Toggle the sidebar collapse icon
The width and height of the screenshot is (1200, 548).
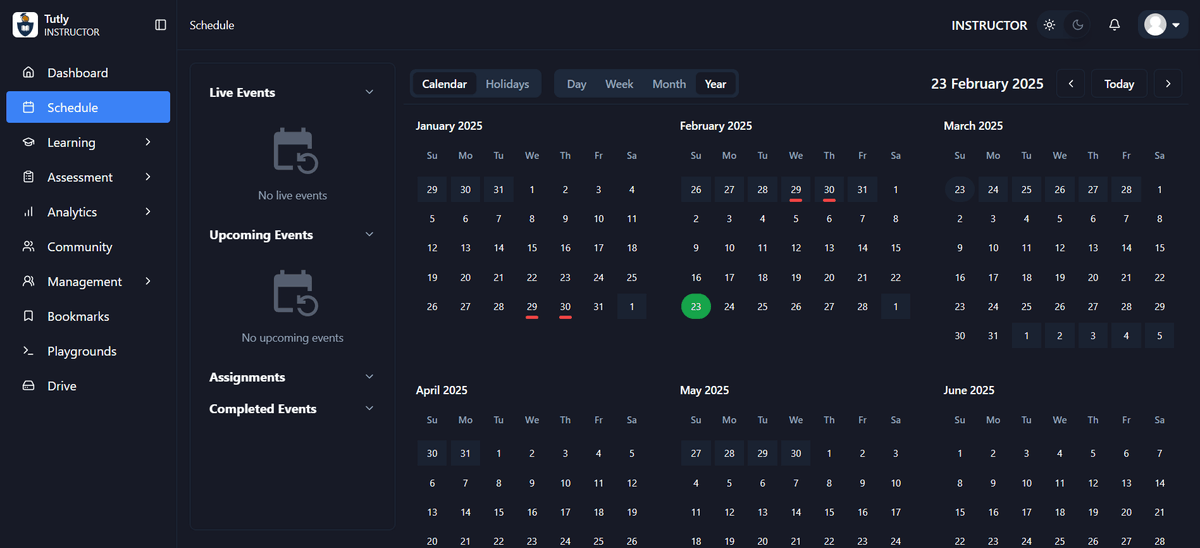click(x=161, y=25)
